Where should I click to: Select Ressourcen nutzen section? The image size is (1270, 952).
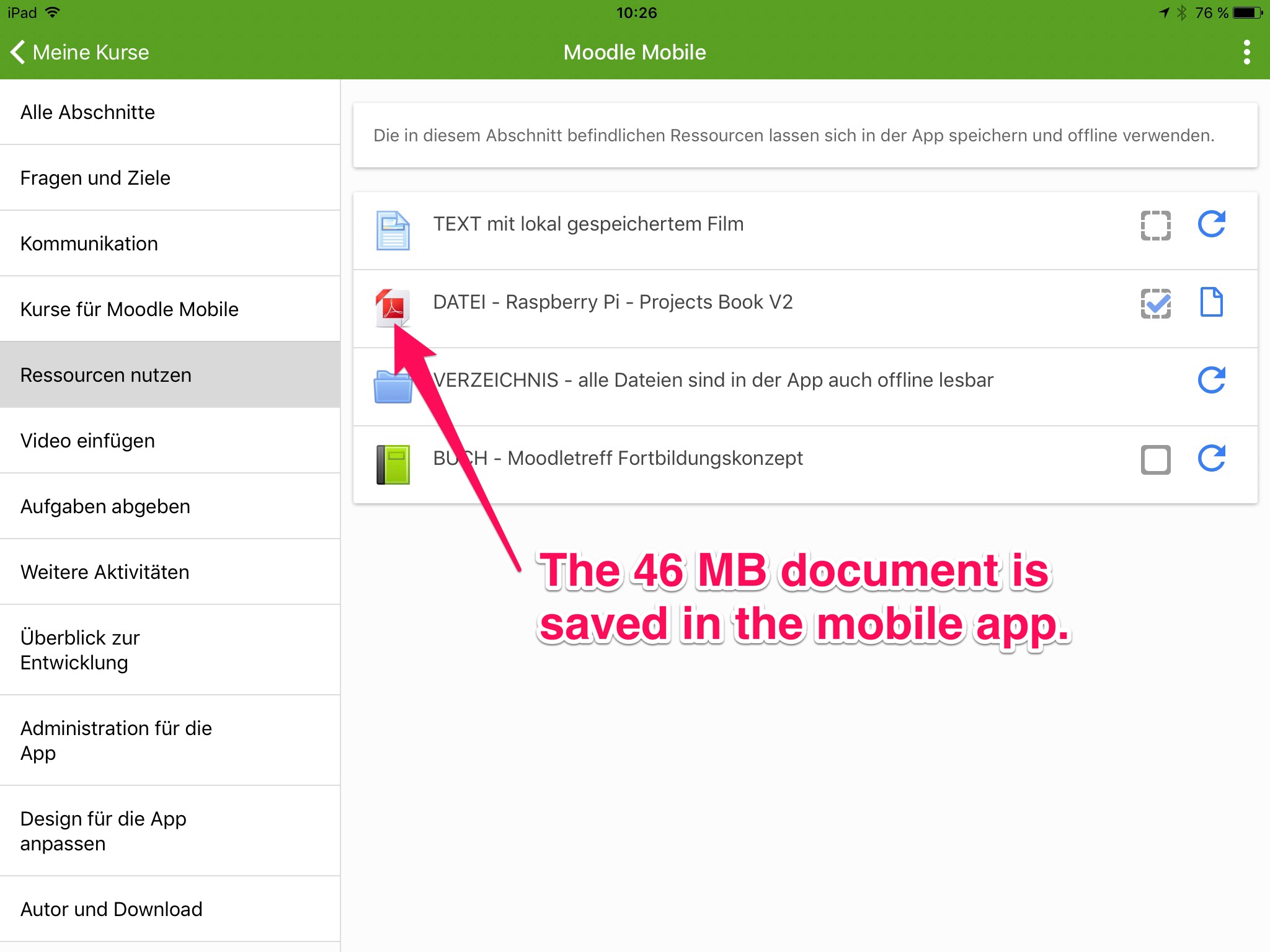pos(170,375)
